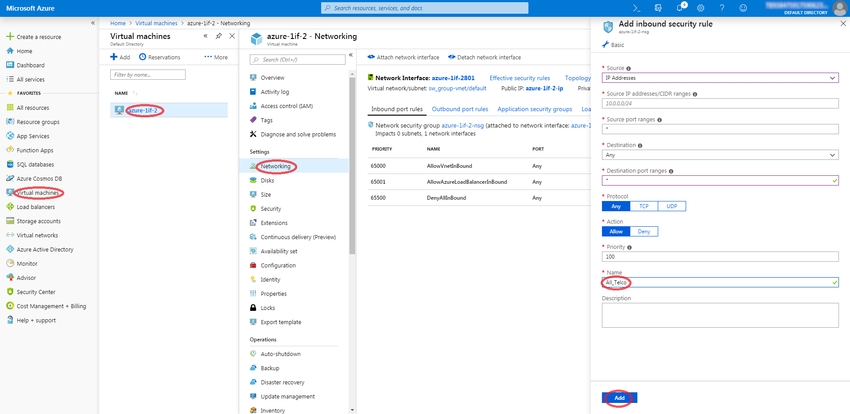
Task: Click the Storage accounts sidebar icon
Action: (x=10, y=221)
